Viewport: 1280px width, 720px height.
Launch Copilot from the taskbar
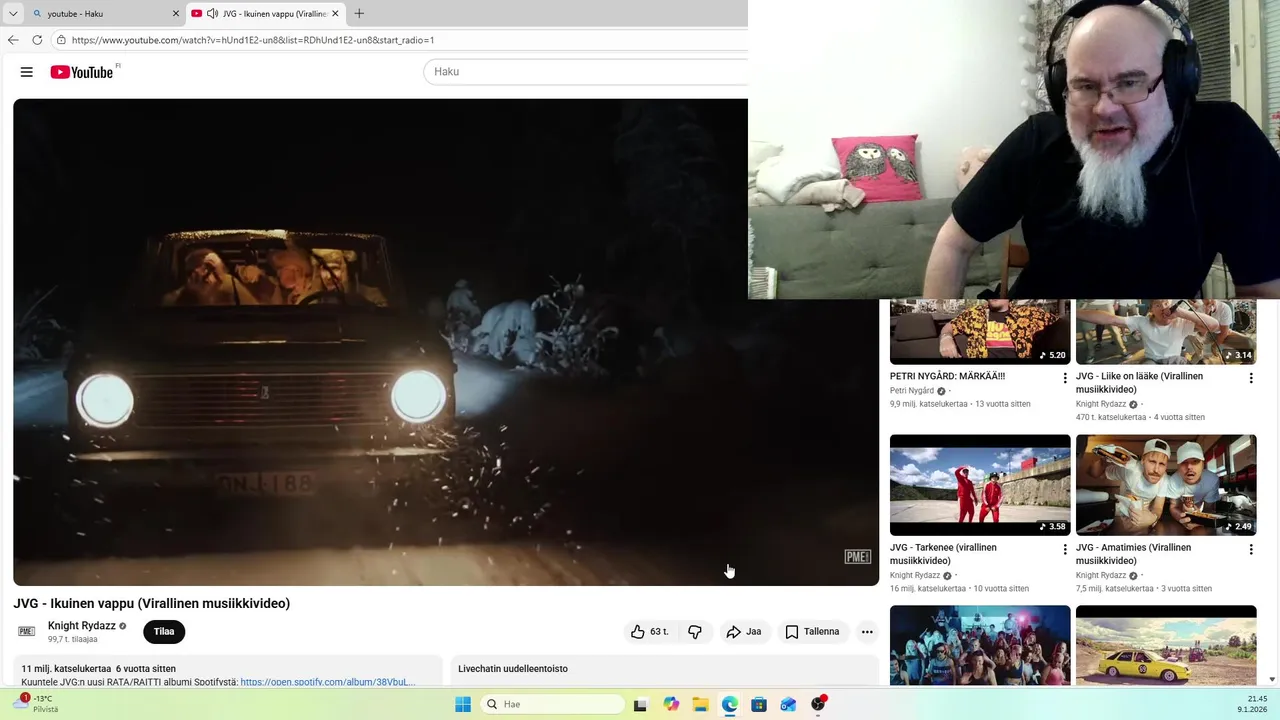click(x=671, y=704)
